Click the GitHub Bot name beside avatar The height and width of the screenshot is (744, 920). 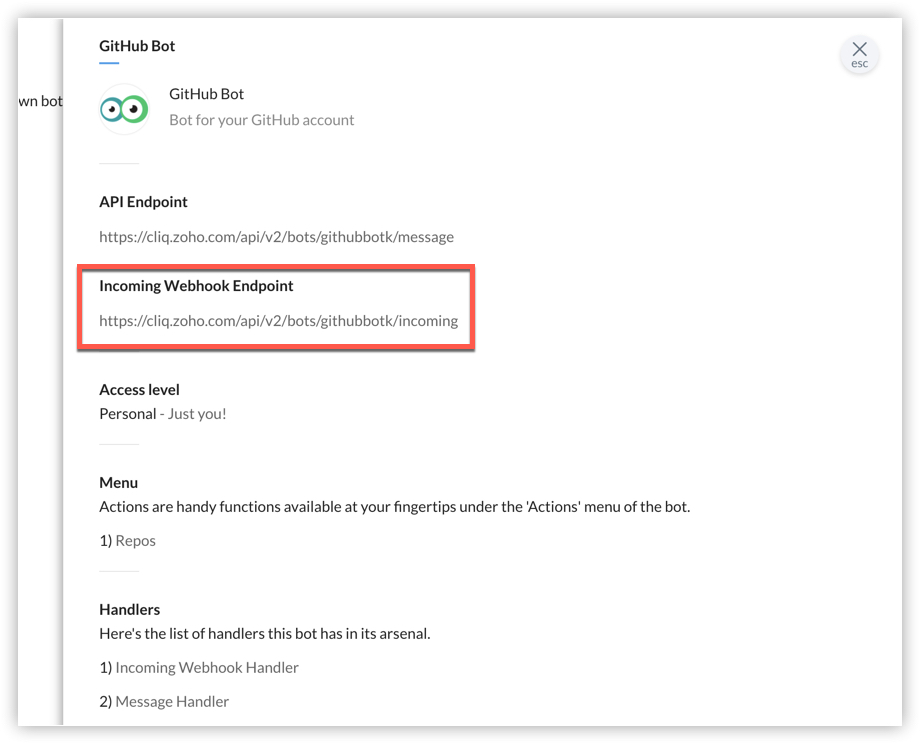pos(207,94)
